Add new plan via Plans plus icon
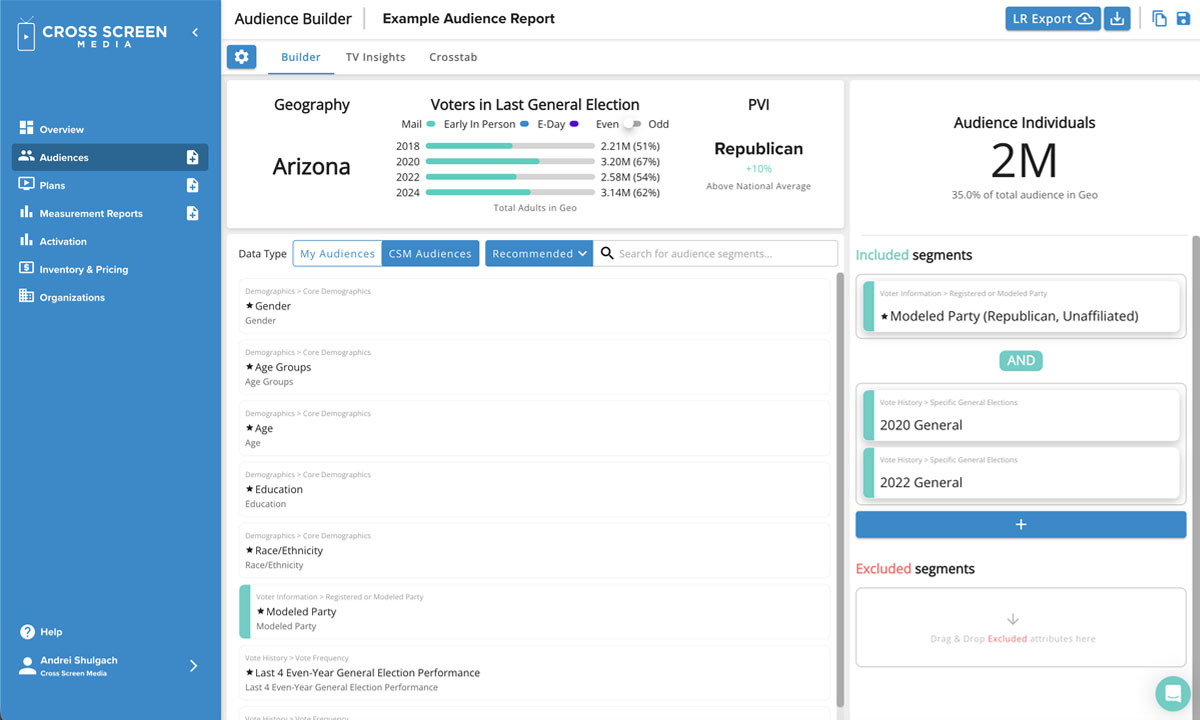Screen dimensions: 1200x720 pyautogui.click(x=193, y=185)
